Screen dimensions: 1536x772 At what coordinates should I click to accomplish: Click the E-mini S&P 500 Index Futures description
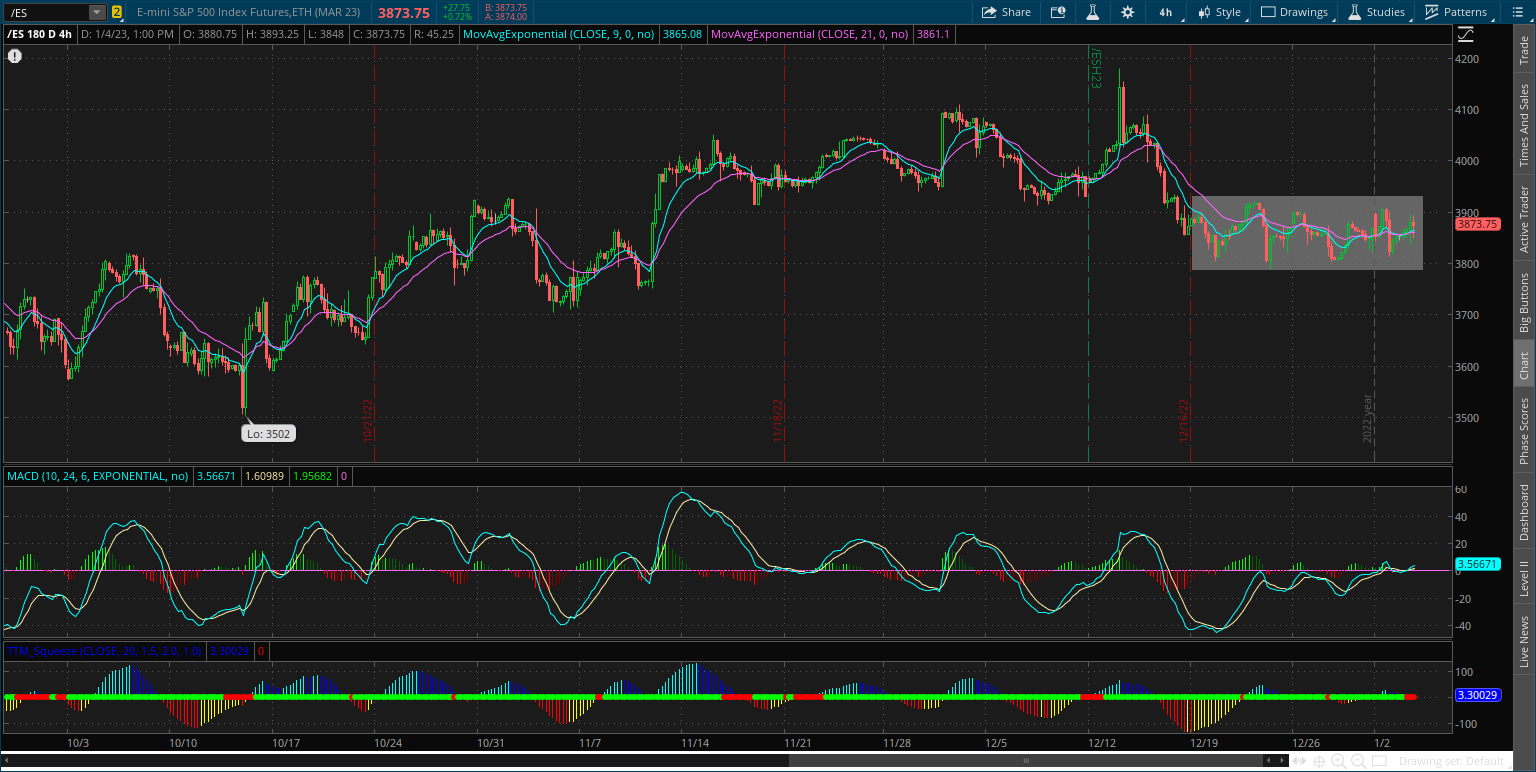click(249, 12)
